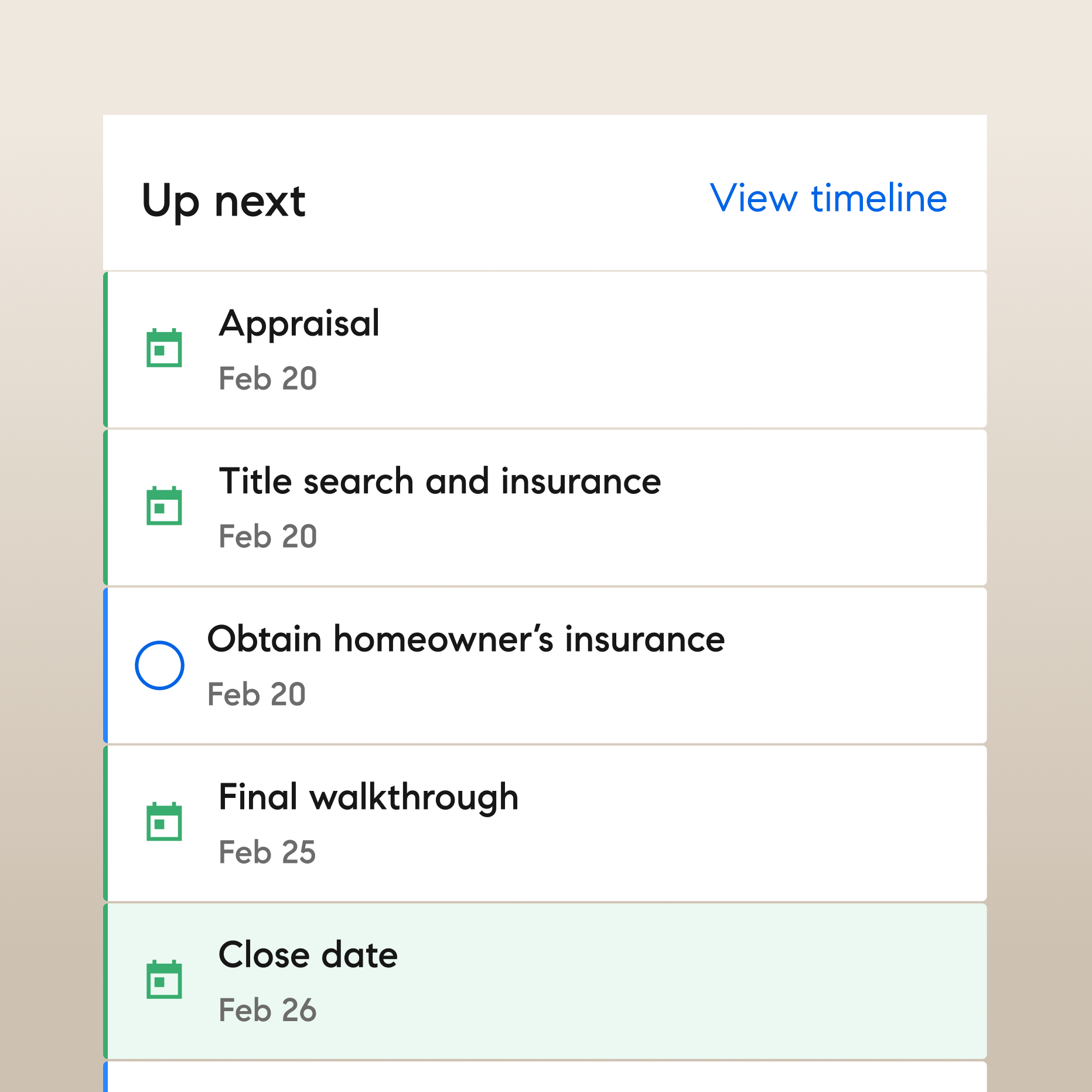Click the Feb 20 date under Appraisal
1092x1092 pixels.
268,378
